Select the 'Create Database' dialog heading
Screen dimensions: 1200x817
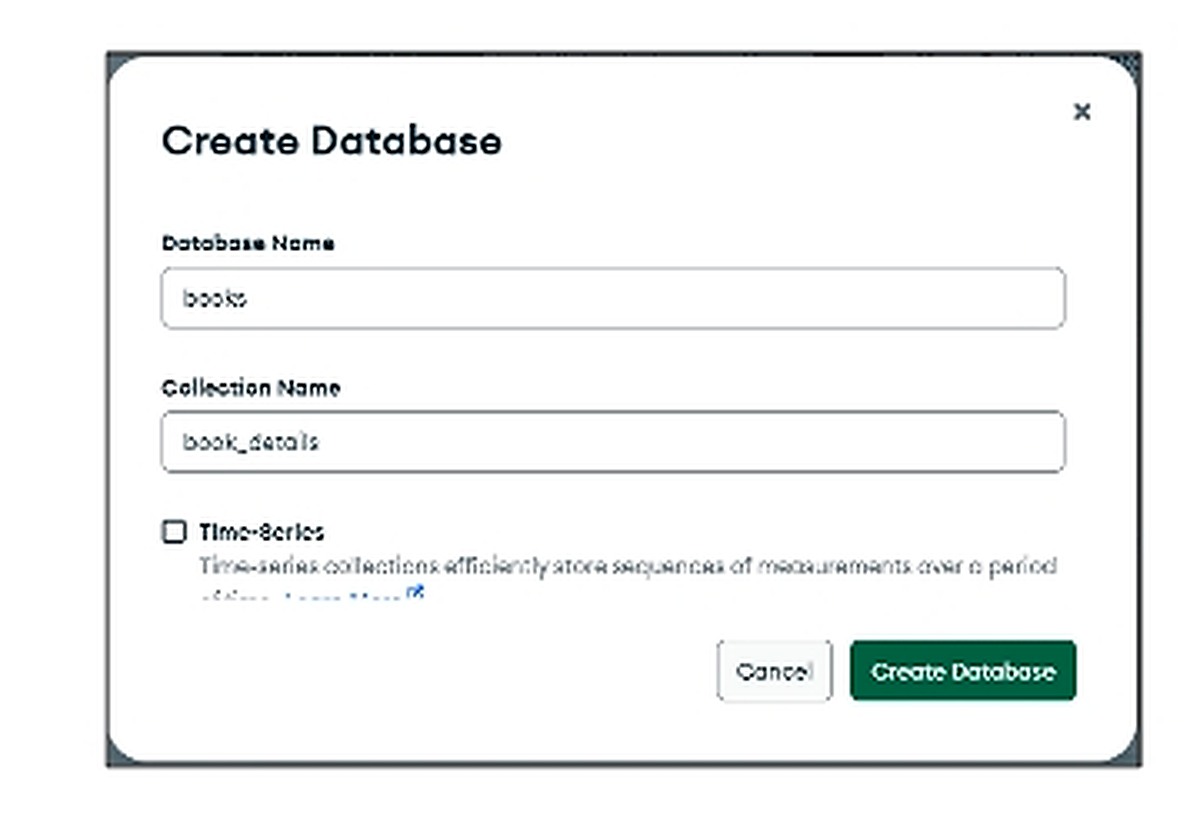coord(331,141)
